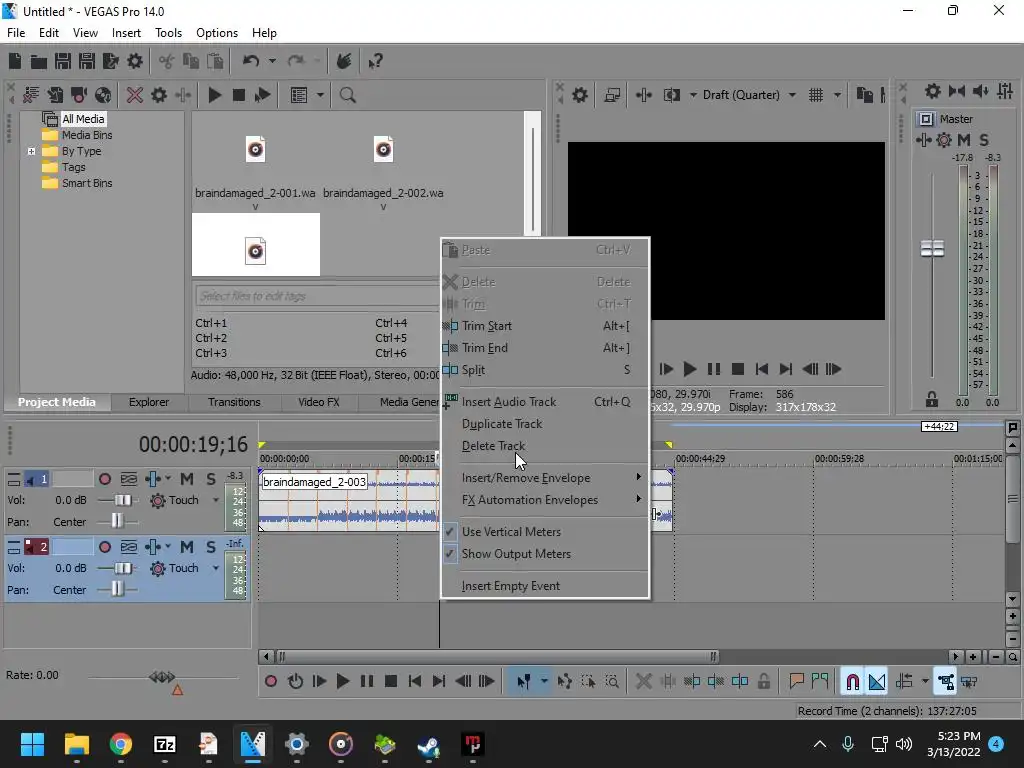Open a project via the folder icon

pos(39,61)
